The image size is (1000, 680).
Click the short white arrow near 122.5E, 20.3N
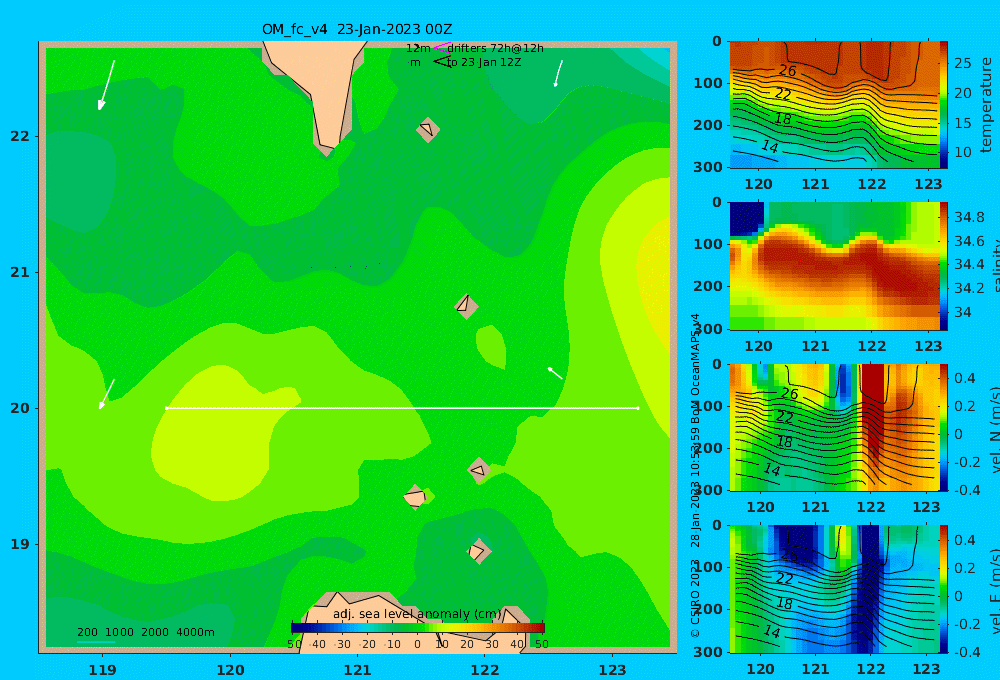tap(555, 373)
